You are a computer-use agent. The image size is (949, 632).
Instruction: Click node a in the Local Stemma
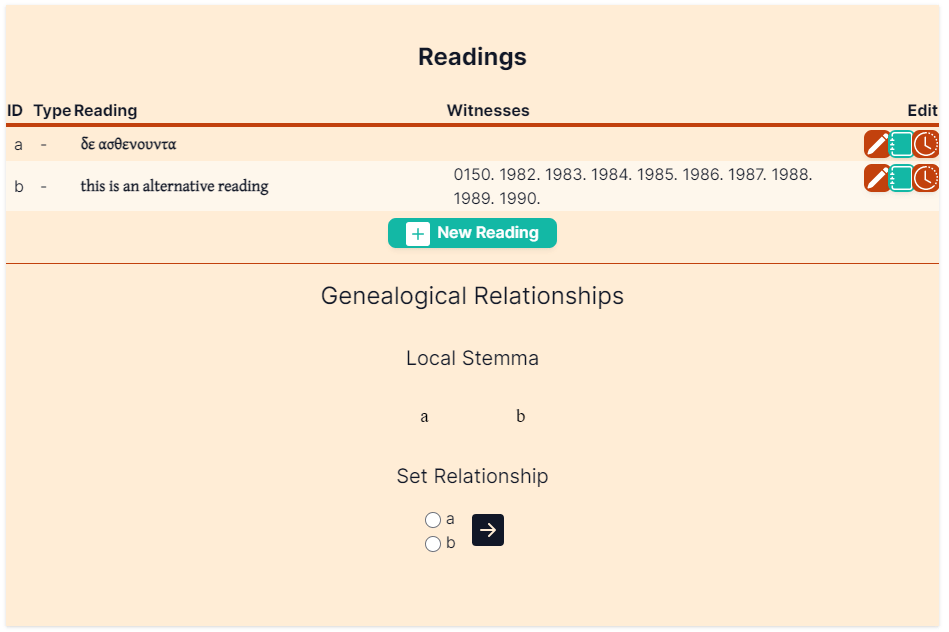424,416
